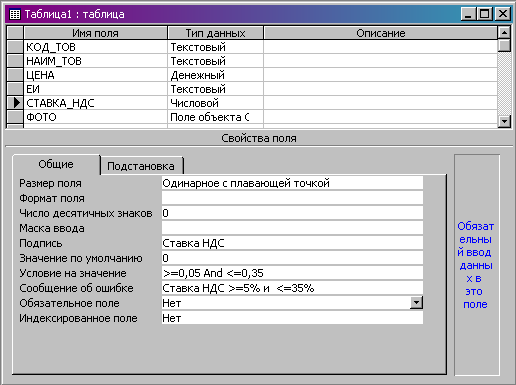This screenshot has width=516, height=385.
Task: Click the description cell of КОД_ТОВ
Action: 380,47
